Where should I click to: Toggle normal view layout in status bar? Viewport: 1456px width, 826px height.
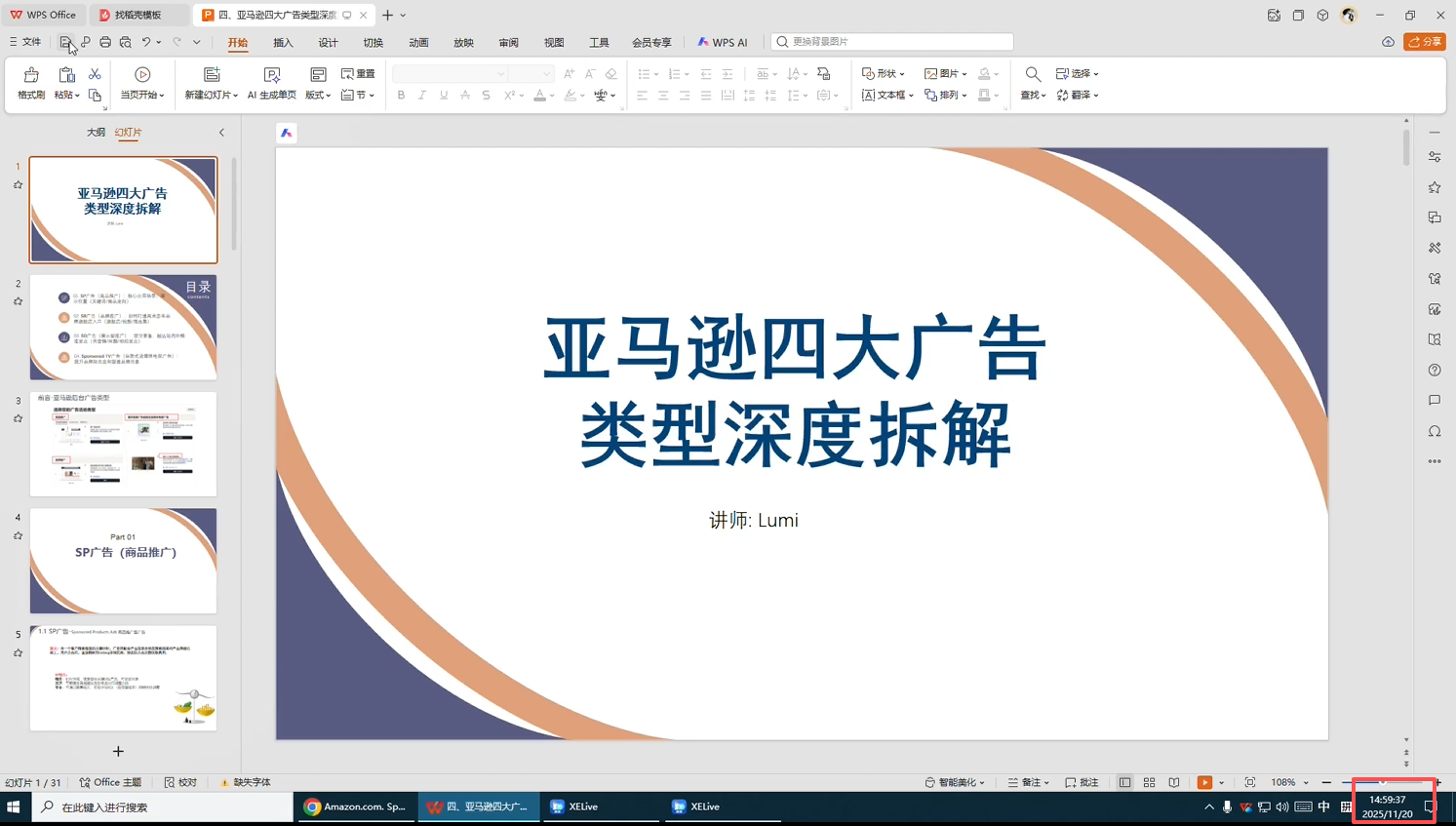(x=1125, y=782)
